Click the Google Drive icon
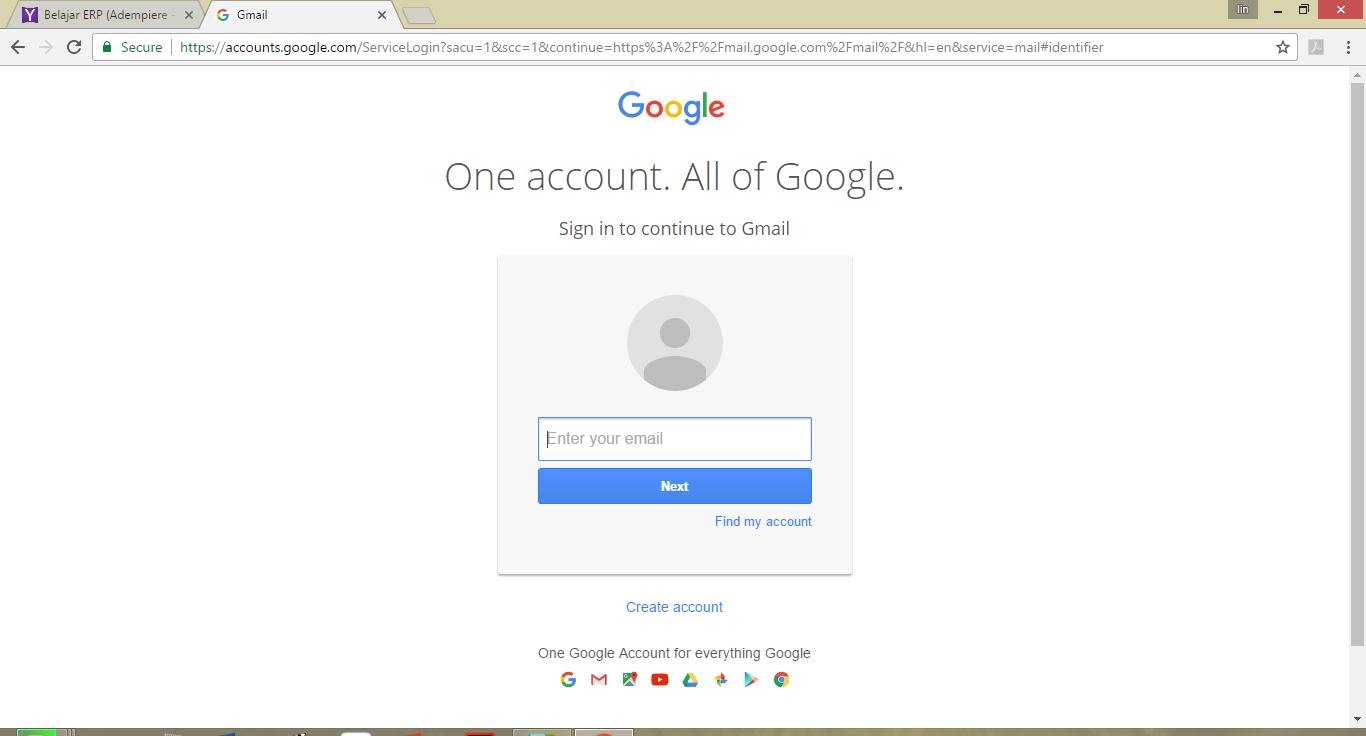This screenshot has height=736, width=1366. point(690,680)
